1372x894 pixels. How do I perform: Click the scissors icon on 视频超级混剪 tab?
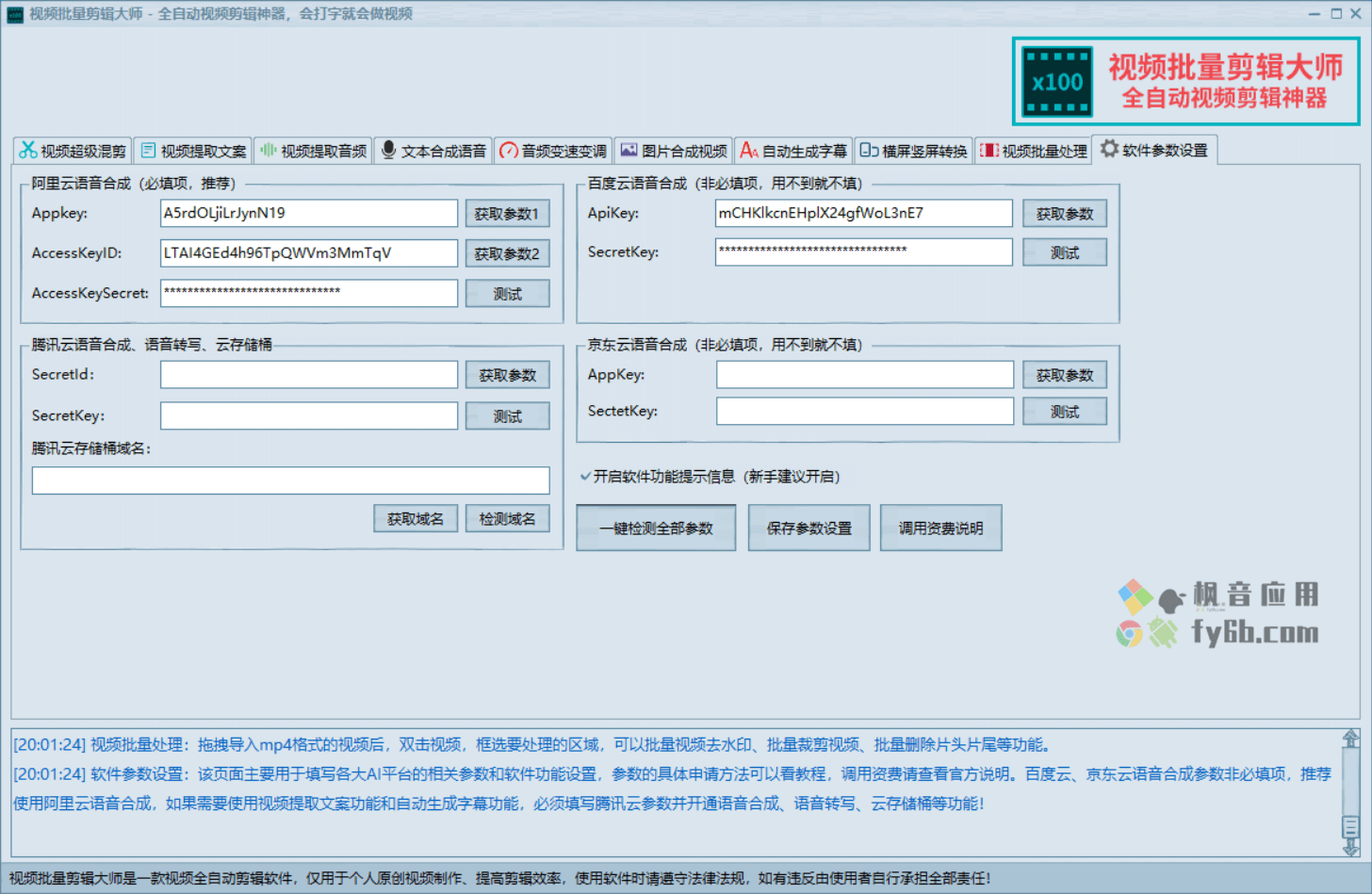click(27, 151)
